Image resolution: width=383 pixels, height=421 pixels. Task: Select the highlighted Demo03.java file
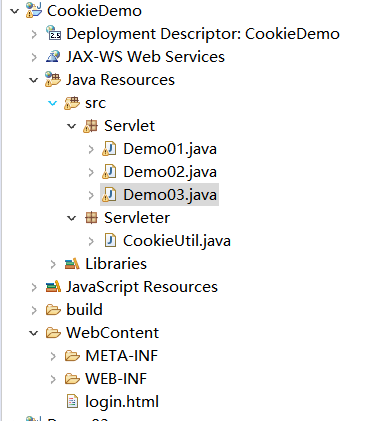tap(170, 195)
